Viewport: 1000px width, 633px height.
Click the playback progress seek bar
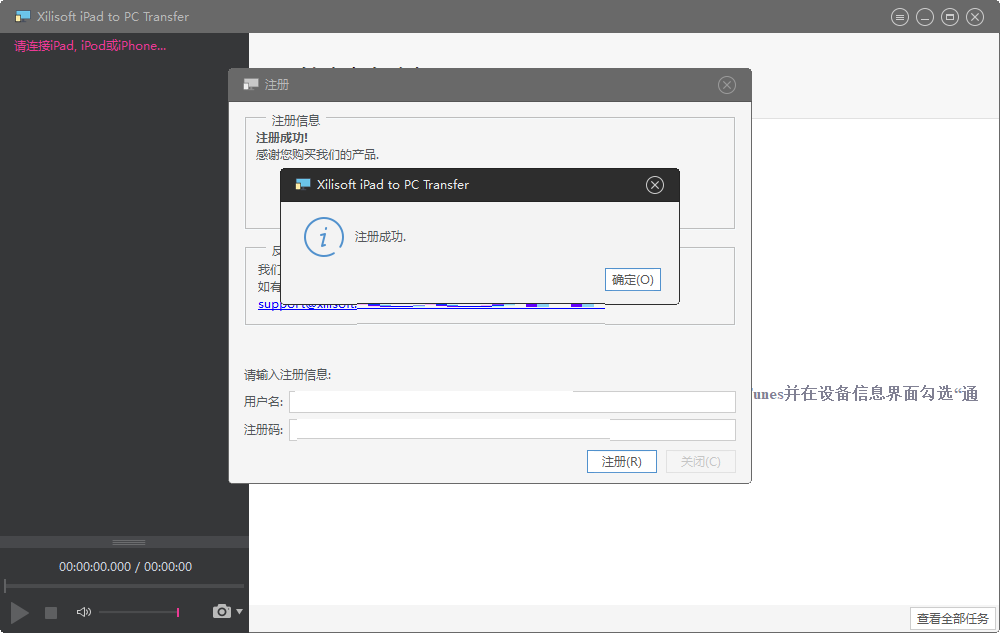[x=124, y=585]
